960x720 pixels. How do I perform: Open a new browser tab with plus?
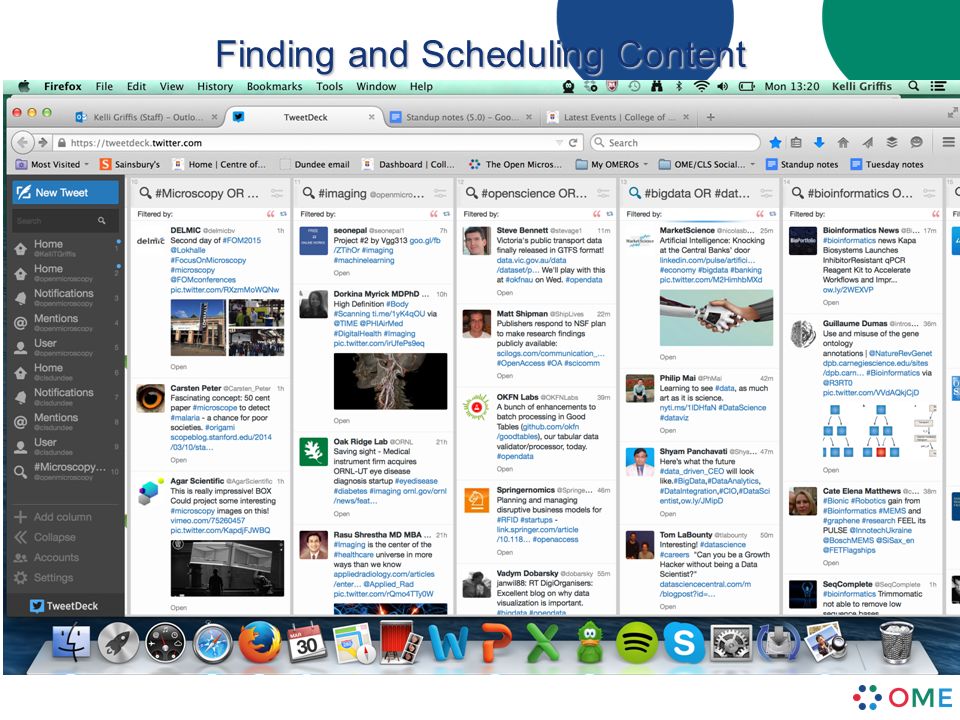[710, 117]
